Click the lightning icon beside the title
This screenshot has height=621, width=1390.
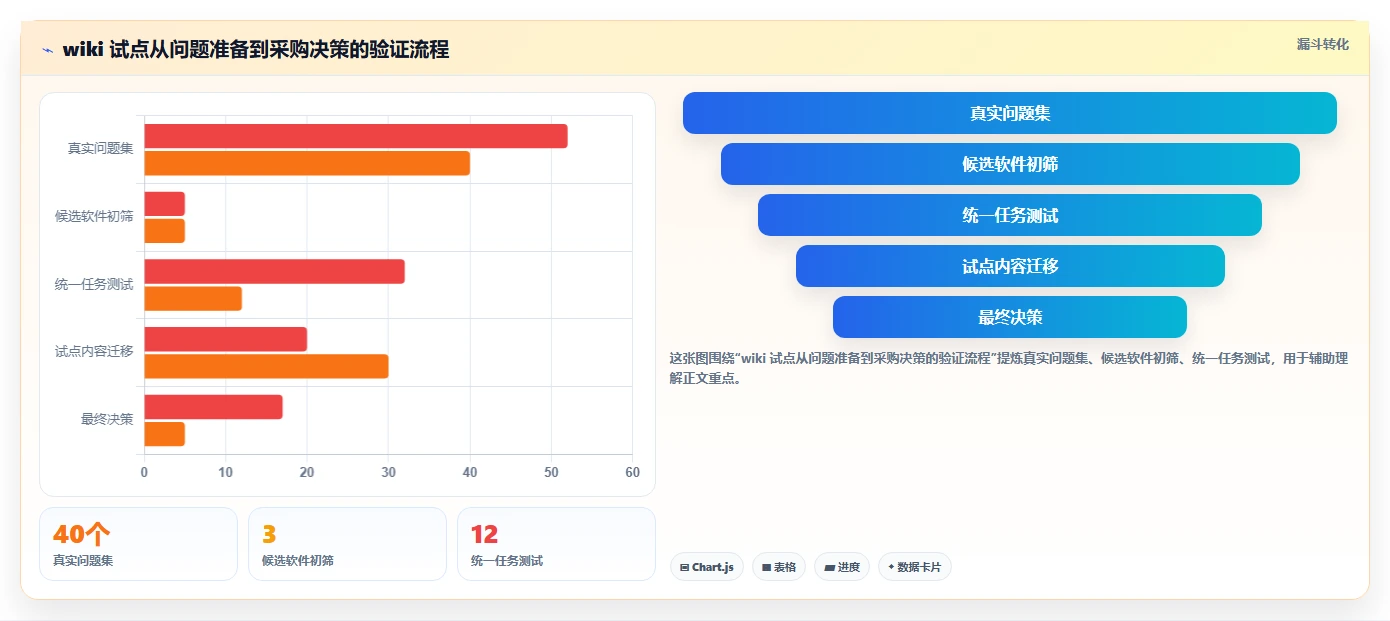coord(48,50)
